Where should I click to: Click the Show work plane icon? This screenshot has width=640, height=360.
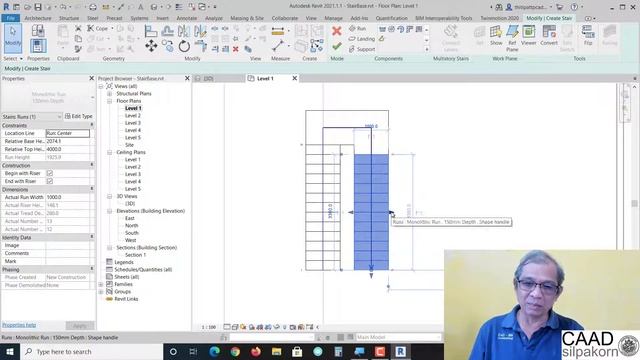tap(496, 36)
